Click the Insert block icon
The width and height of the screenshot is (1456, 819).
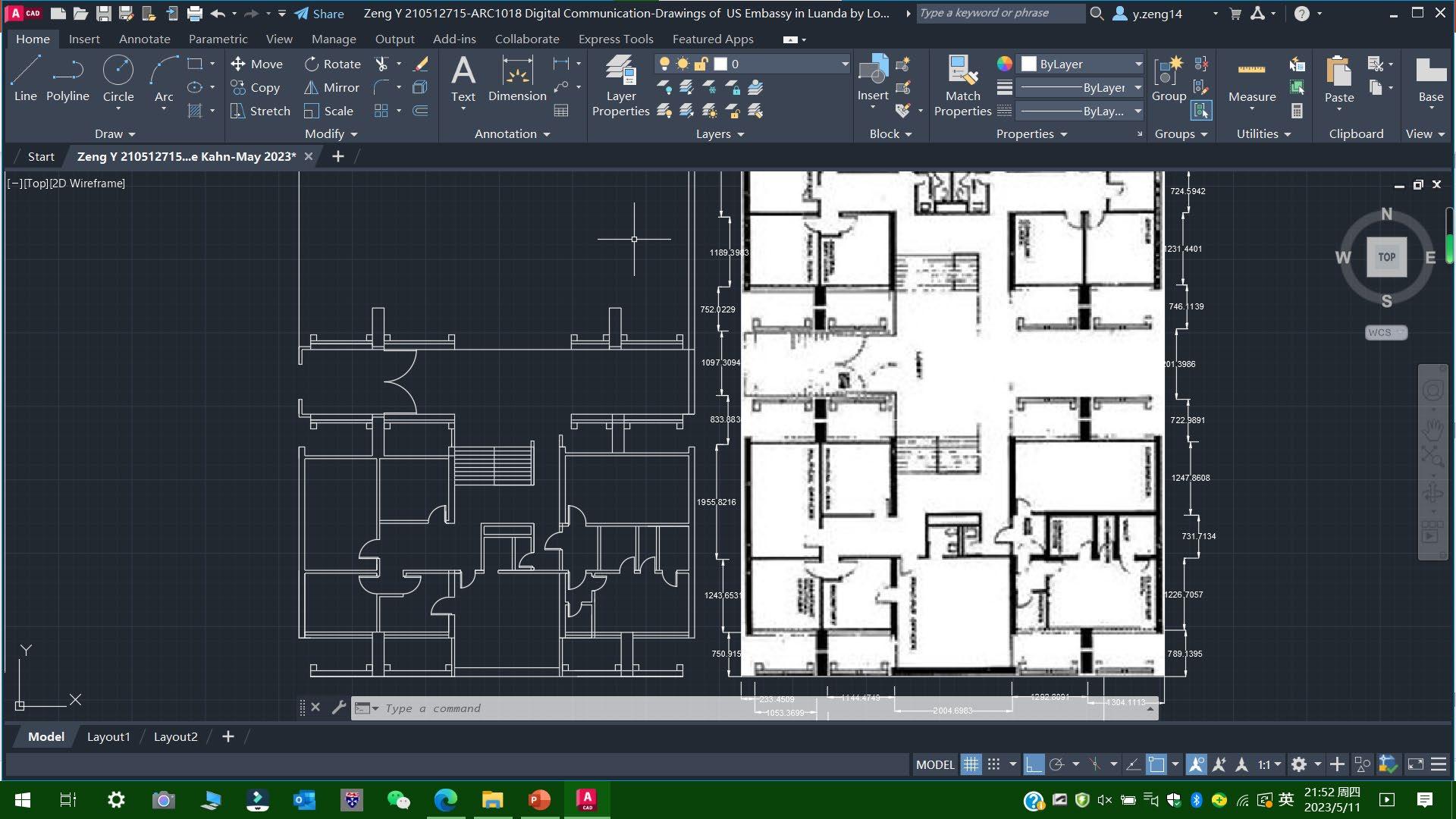[x=873, y=79]
